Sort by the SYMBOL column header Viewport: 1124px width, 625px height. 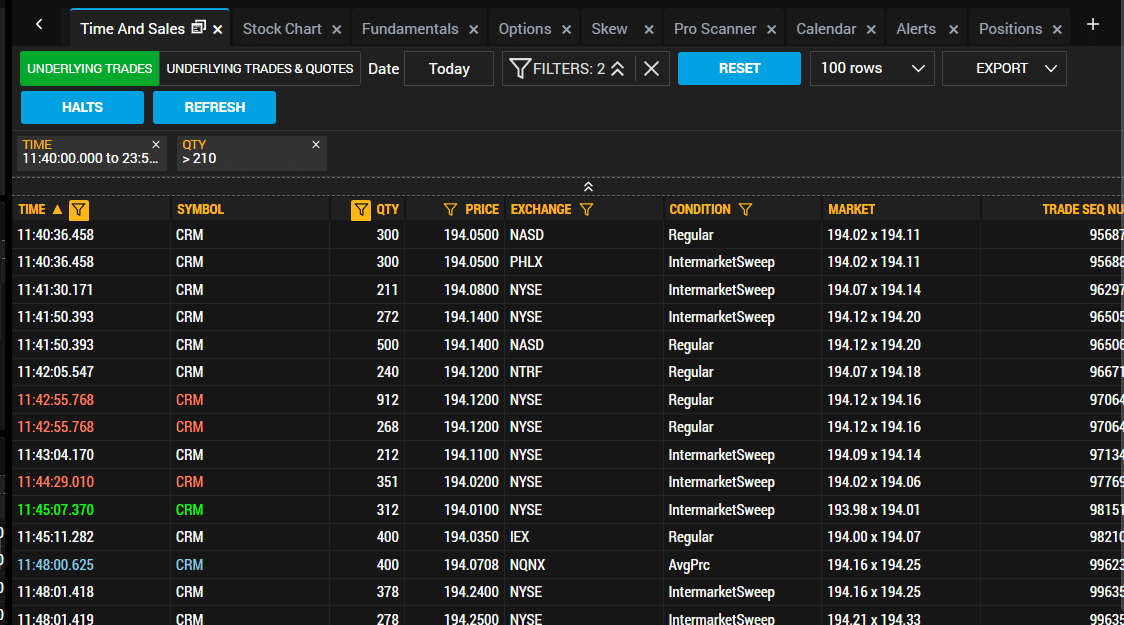pos(200,209)
